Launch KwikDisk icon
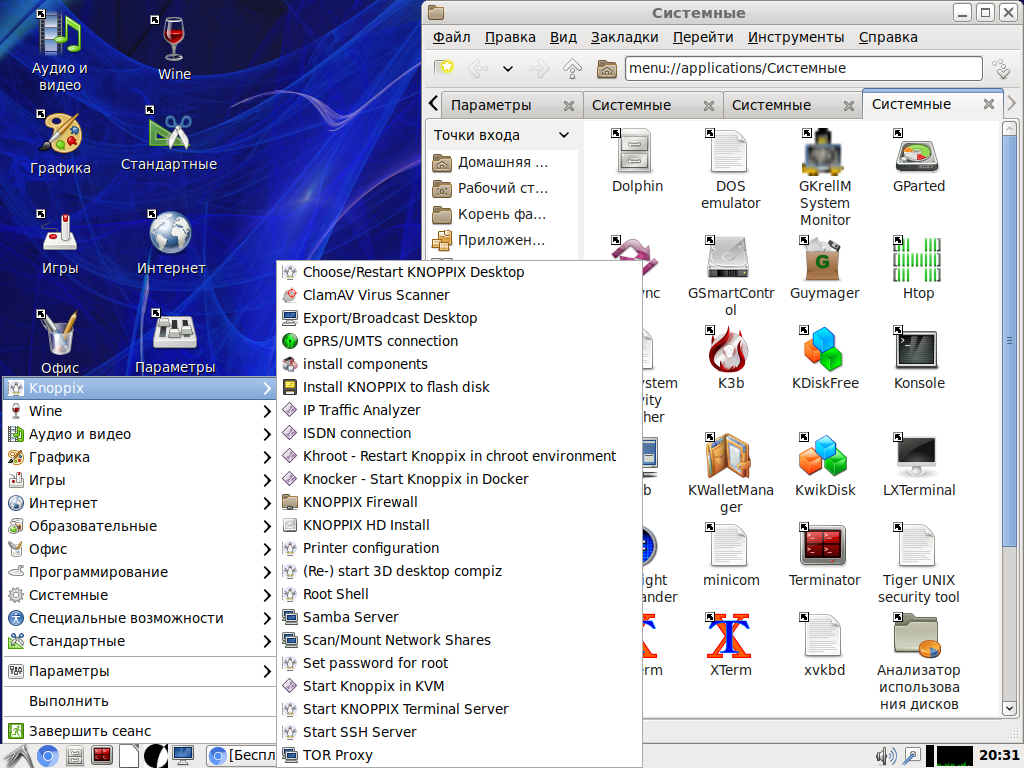The image size is (1024, 768). (x=824, y=456)
